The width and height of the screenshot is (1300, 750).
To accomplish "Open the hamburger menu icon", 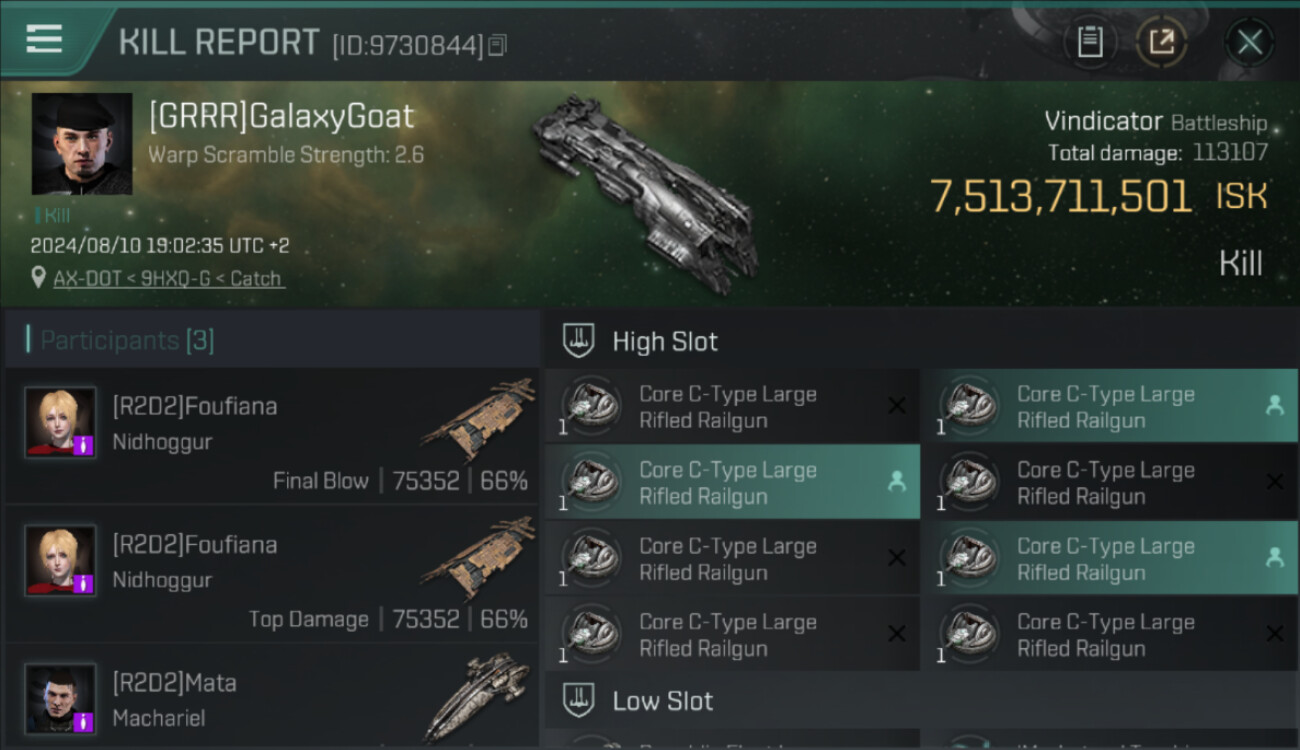I will point(44,39).
